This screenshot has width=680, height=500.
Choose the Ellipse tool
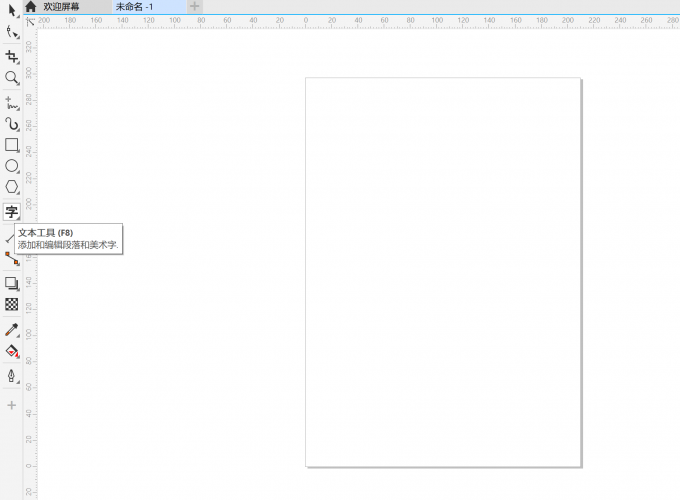(11, 166)
